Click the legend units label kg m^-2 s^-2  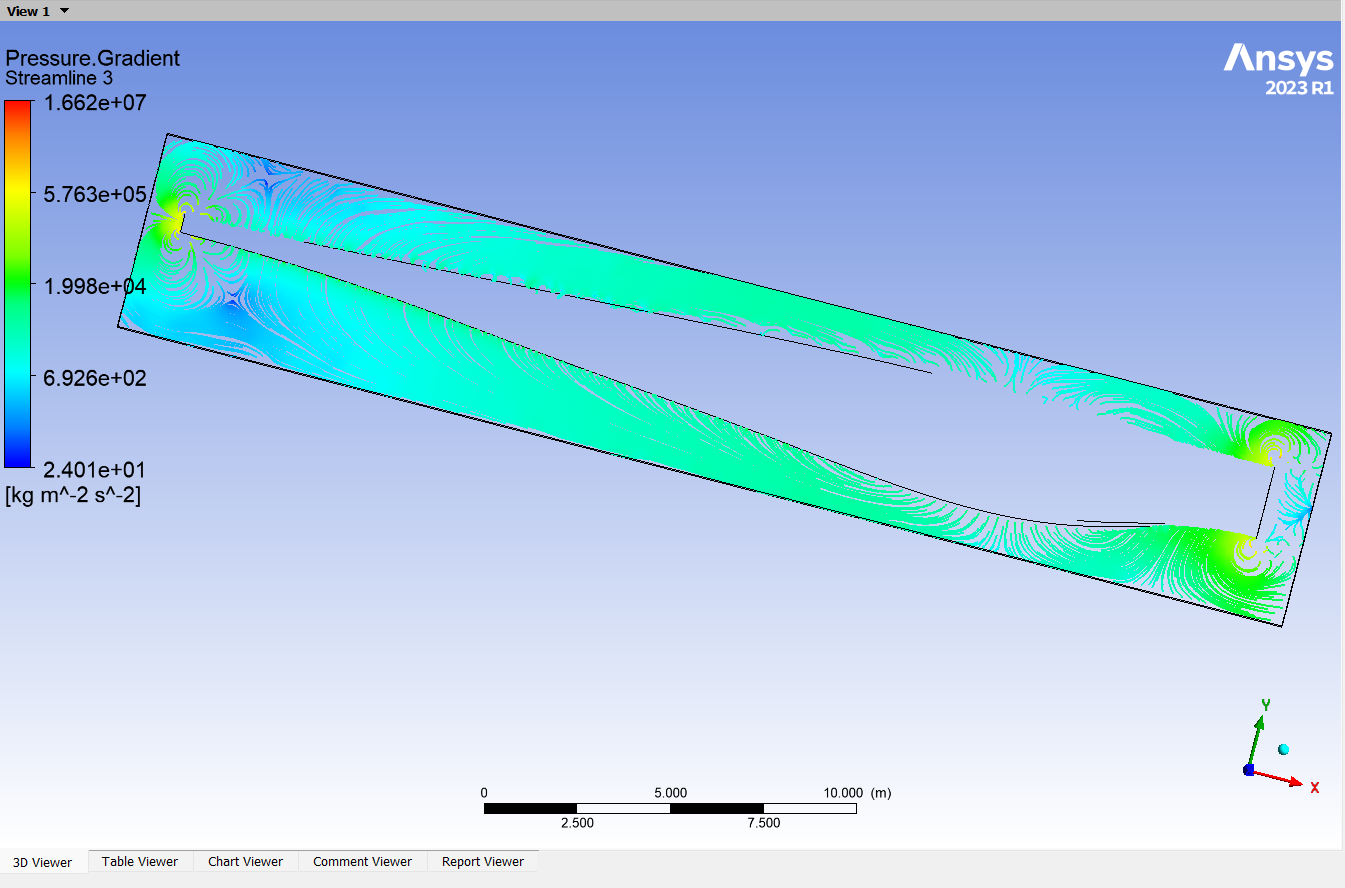click(73, 494)
